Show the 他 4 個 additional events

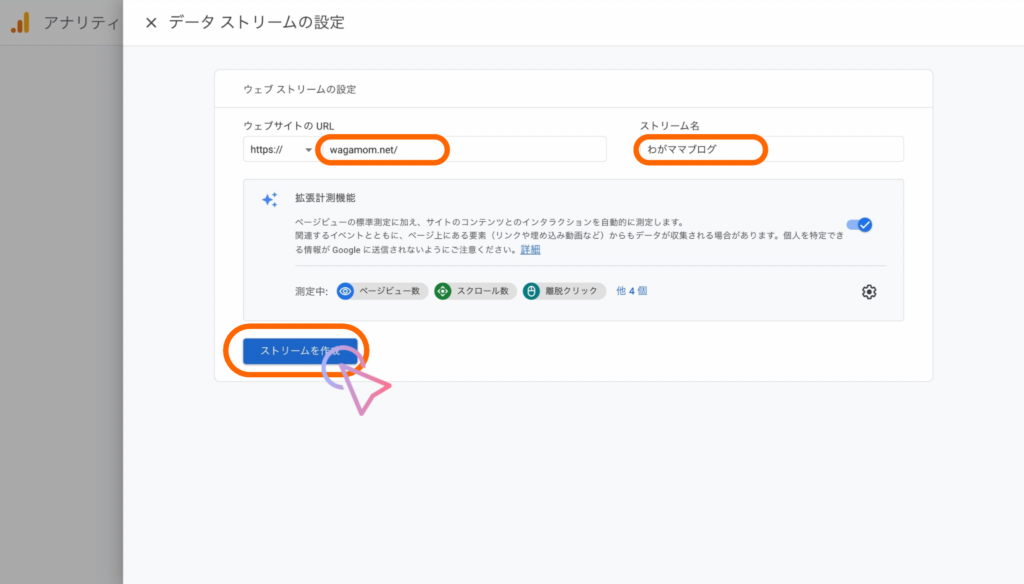[x=631, y=291]
